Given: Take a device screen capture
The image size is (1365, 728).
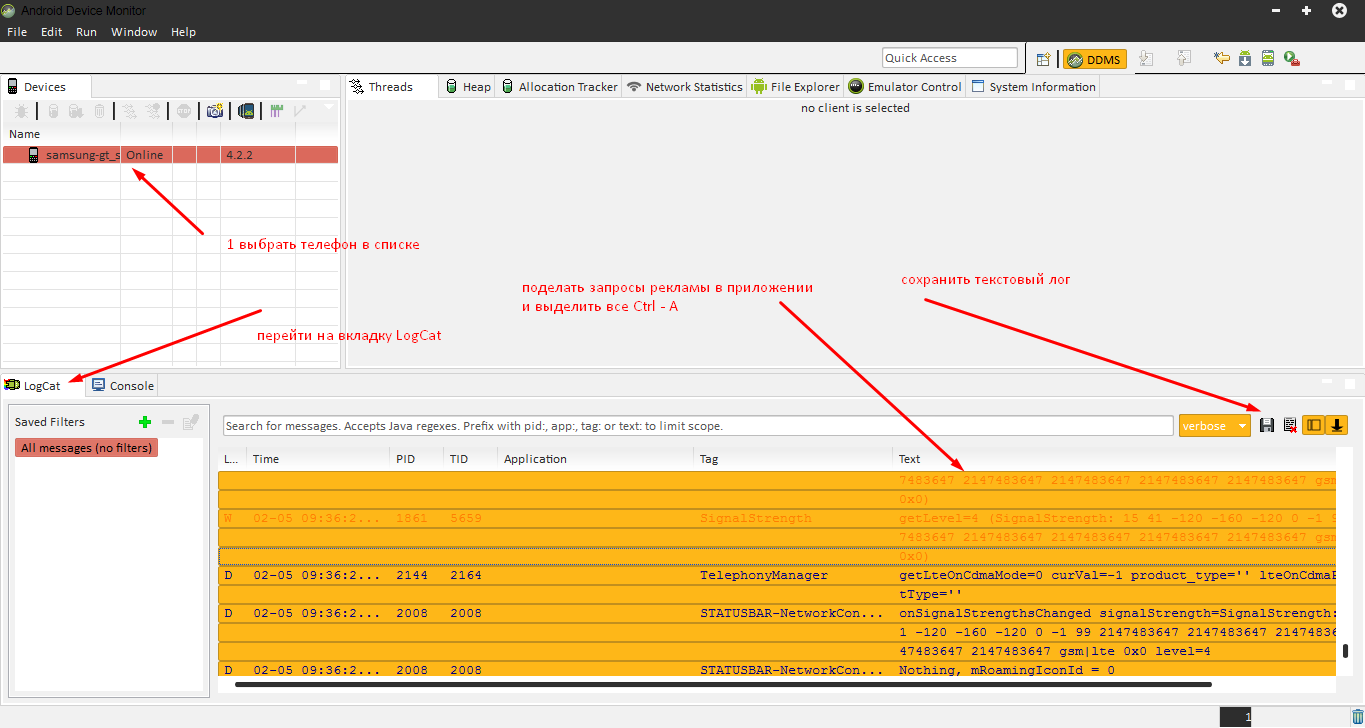Looking at the screenshot, I should click(x=214, y=111).
